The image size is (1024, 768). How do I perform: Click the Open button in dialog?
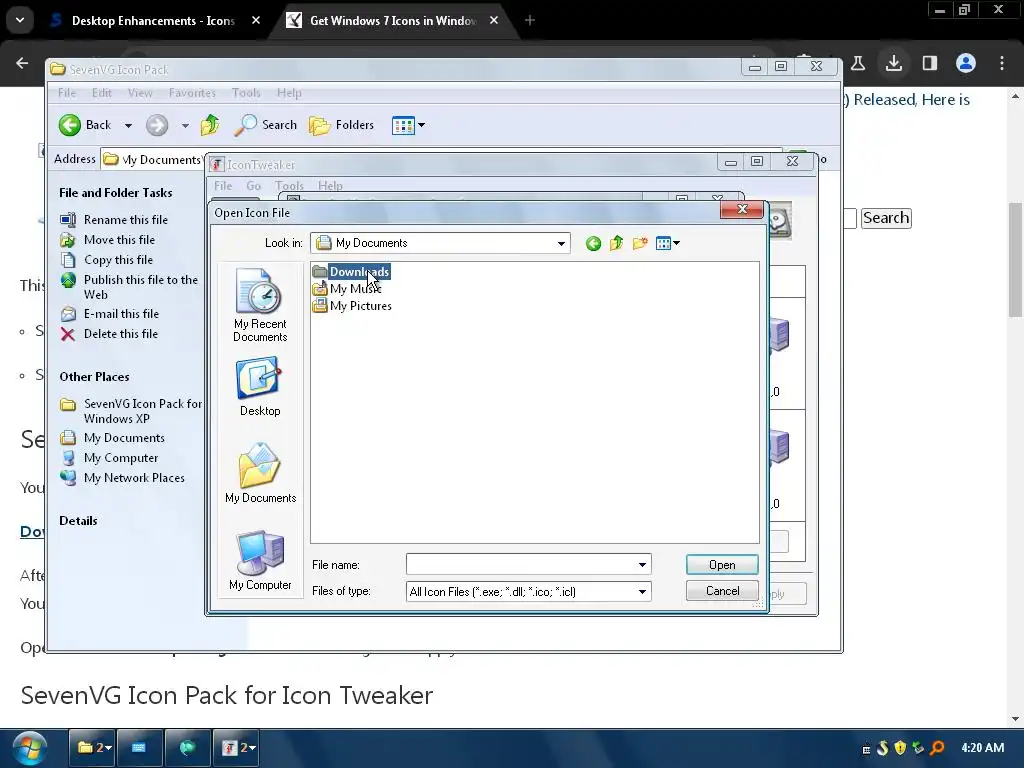coord(722,565)
